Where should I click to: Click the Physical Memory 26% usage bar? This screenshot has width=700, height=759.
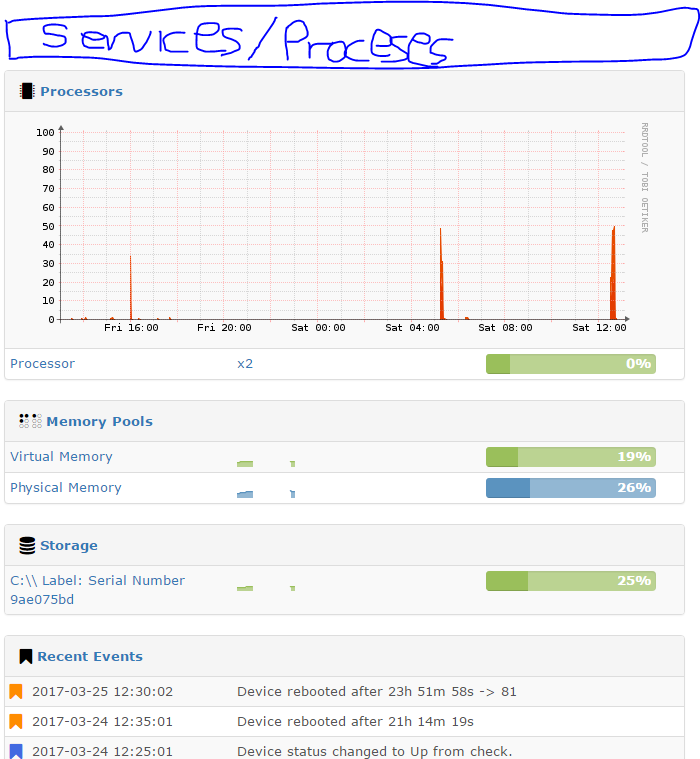[570, 488]
